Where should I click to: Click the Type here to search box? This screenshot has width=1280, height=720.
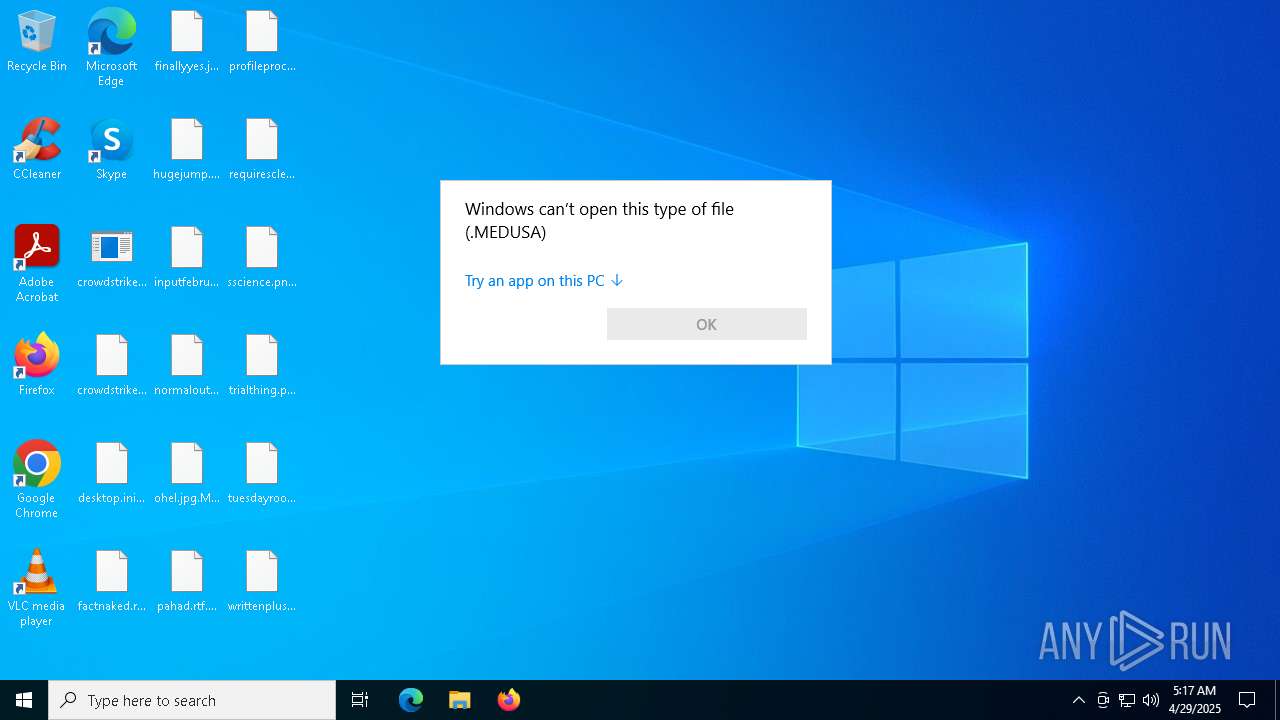[x=192, y=700]
